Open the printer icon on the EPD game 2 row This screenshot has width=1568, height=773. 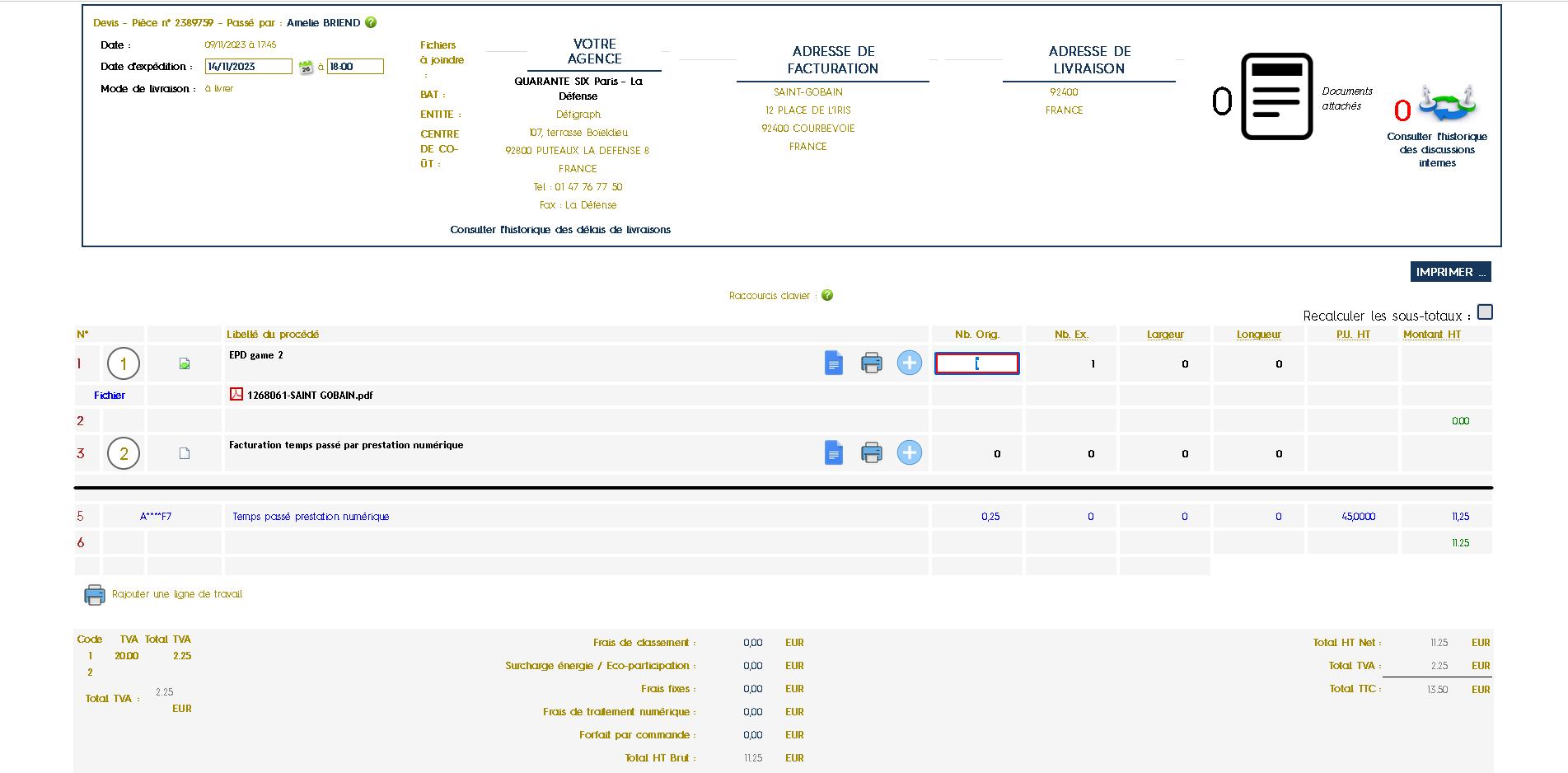click(871, 363)
